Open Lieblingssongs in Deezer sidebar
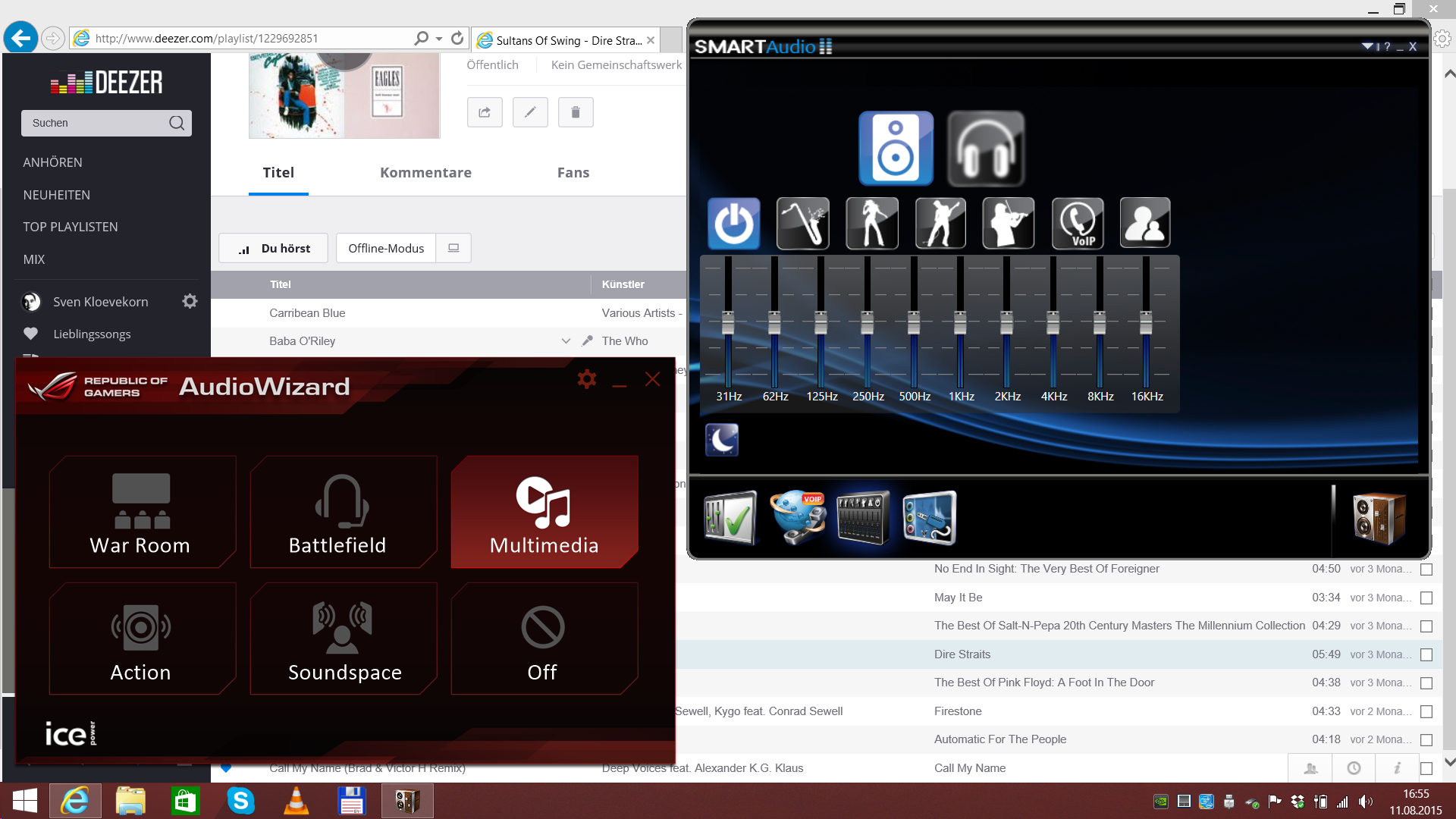 click(92, 334)
